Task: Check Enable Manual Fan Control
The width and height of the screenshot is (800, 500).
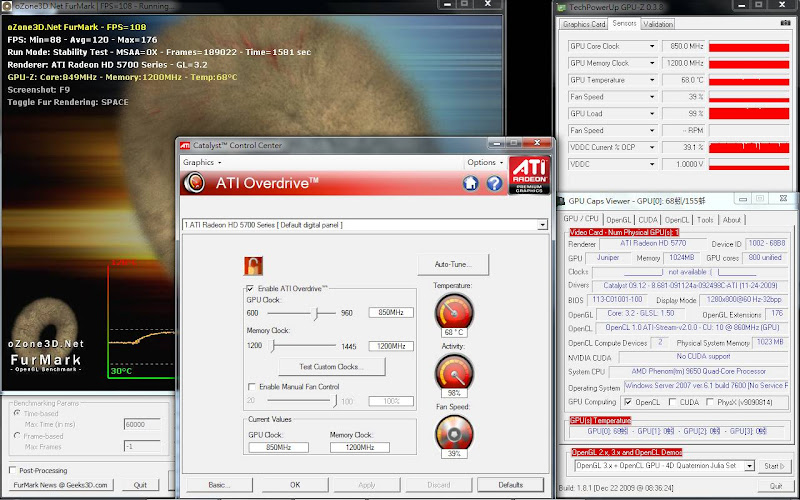Action: click(x=252, y=387)
